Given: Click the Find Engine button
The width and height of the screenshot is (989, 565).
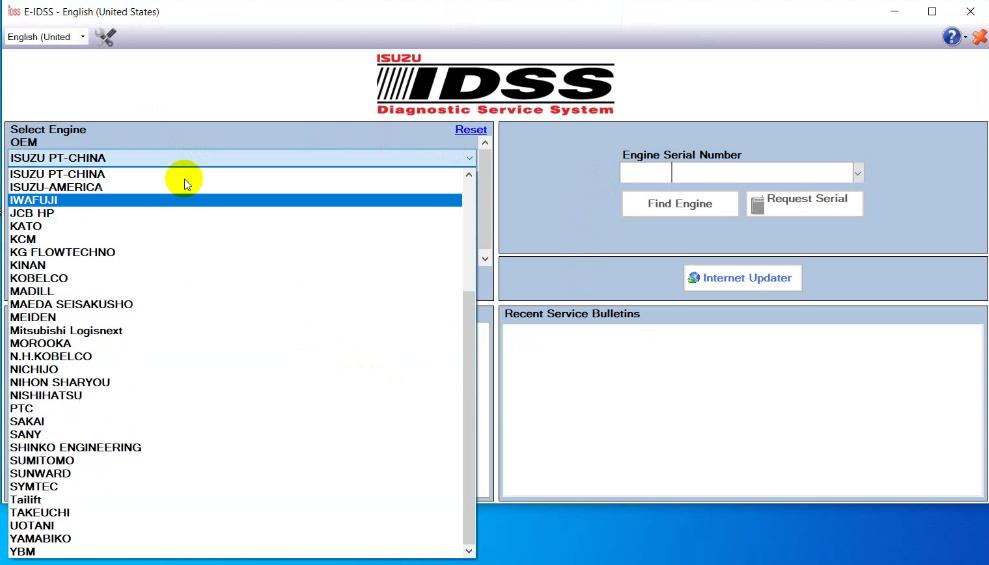Looking at the screenshot, I should point(680,204).
